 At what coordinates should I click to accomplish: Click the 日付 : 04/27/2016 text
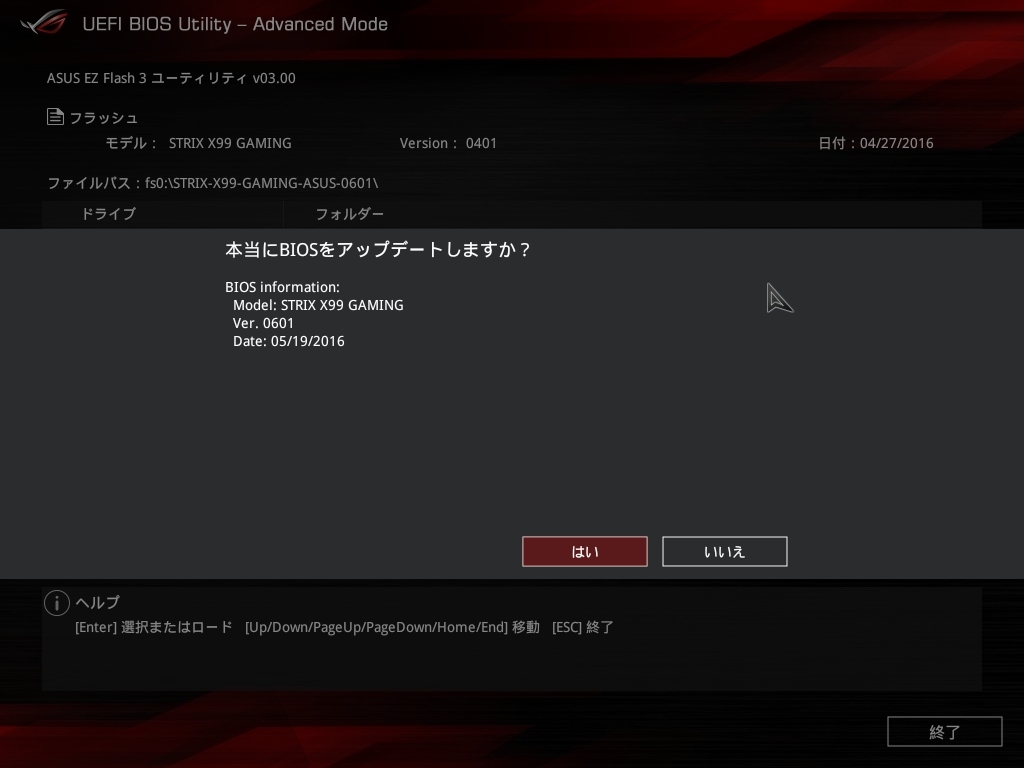click(876, 143)
